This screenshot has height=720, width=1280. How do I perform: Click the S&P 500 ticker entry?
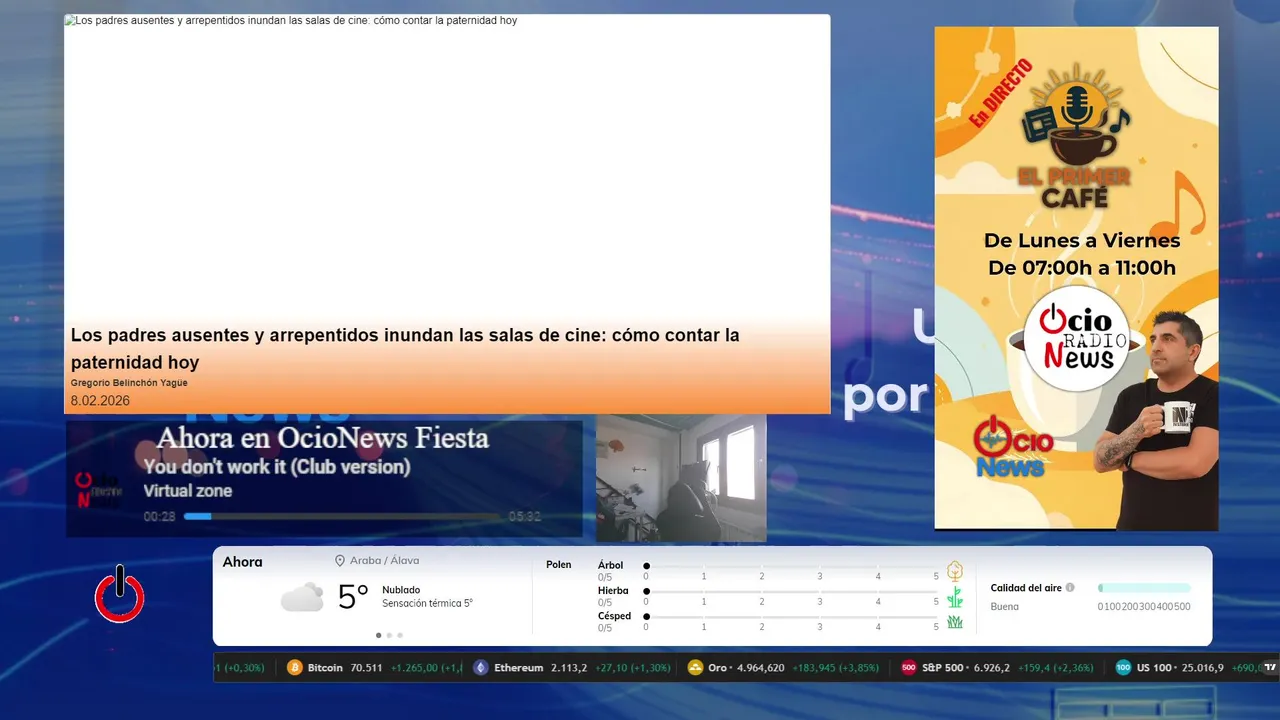[998, 667]
